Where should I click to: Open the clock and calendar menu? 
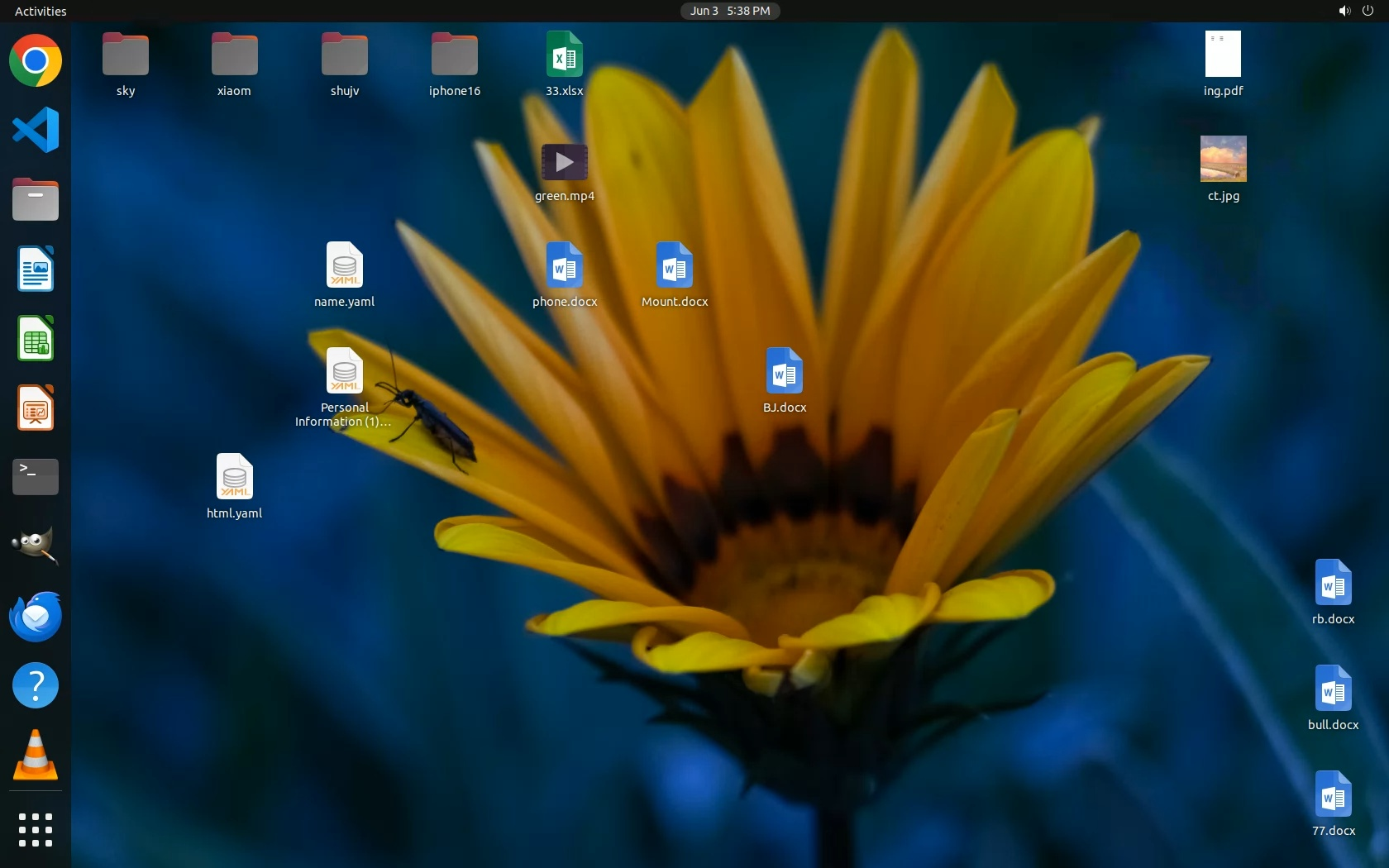click(730, 11)
